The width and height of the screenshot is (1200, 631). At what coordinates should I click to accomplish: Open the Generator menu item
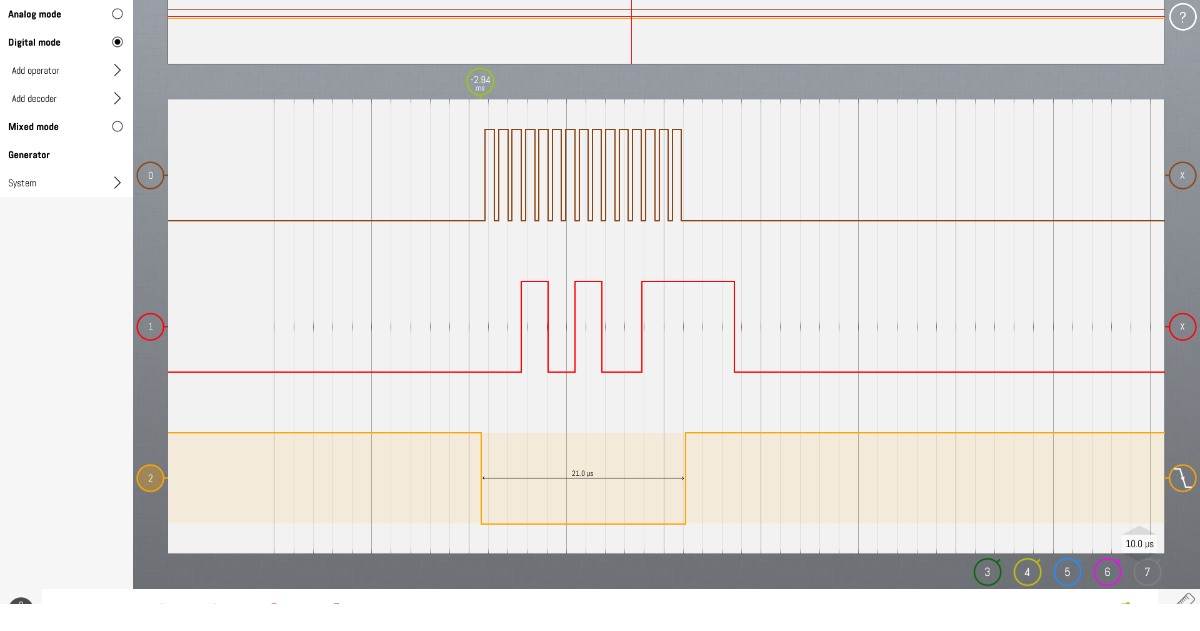(x=29, y=155)
